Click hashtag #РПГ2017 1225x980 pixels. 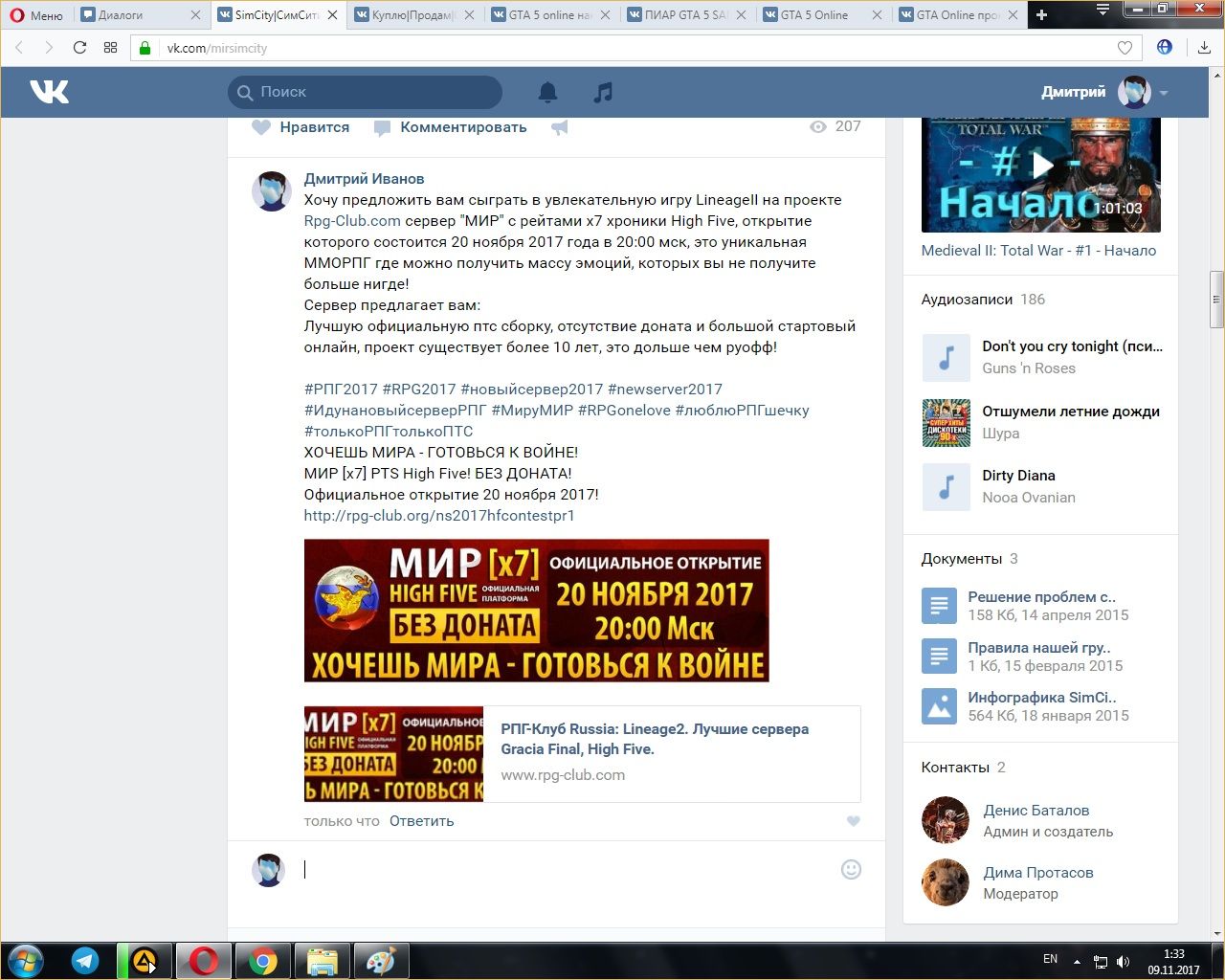[341, 390]
